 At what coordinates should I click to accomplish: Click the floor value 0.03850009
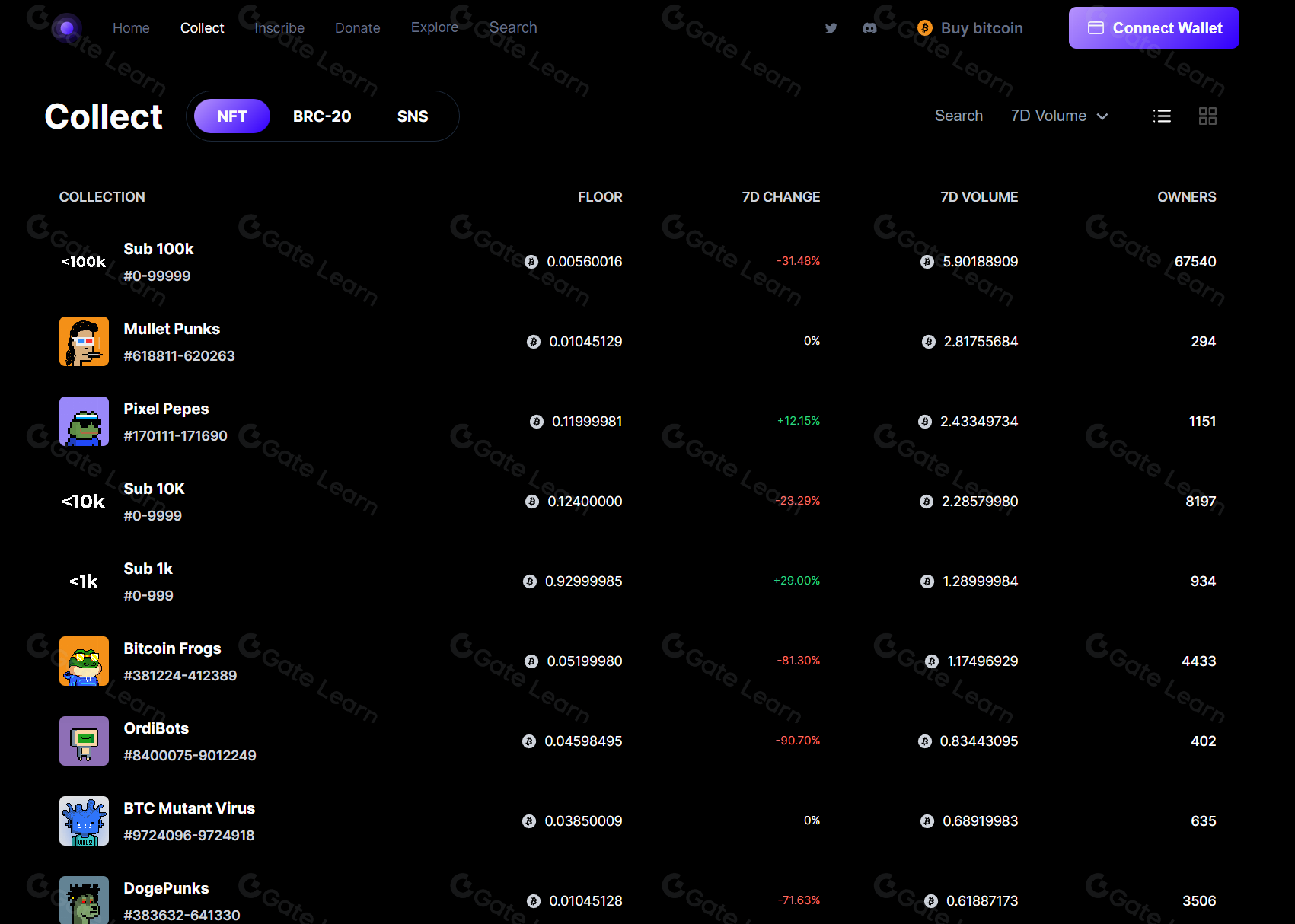pyautogui.click(x=583, y=821)
